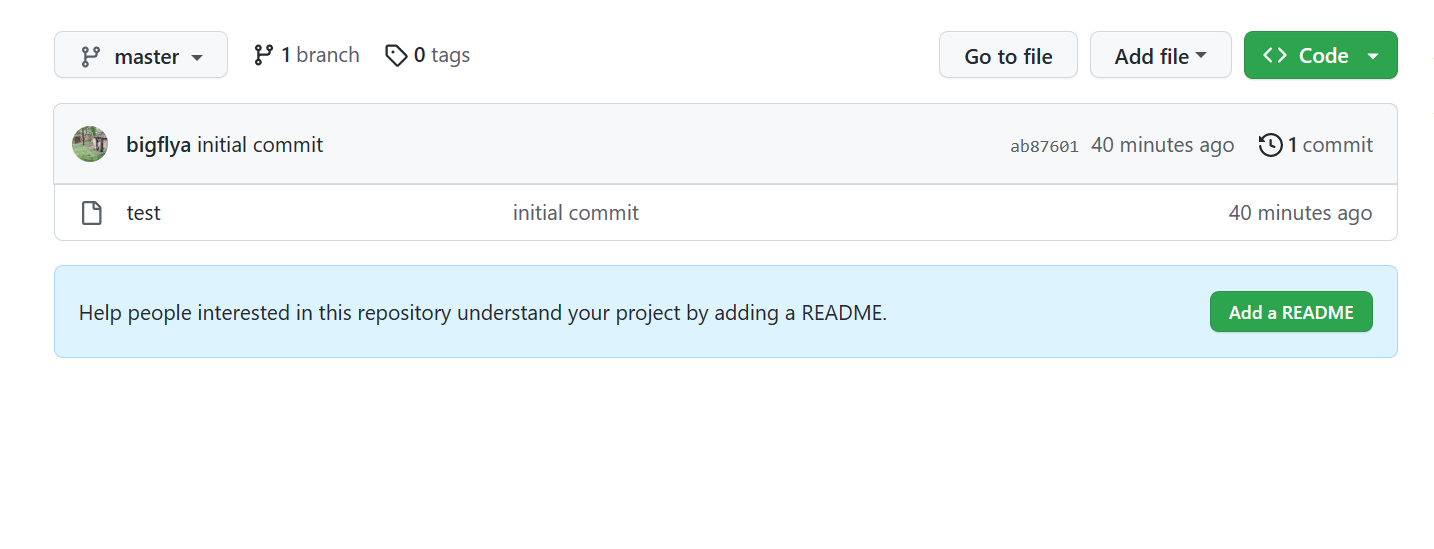Expand the master branch dropdown arrow
This screenshot has height=549, width=1434.
pyautogui.click(x=197, y=57)
